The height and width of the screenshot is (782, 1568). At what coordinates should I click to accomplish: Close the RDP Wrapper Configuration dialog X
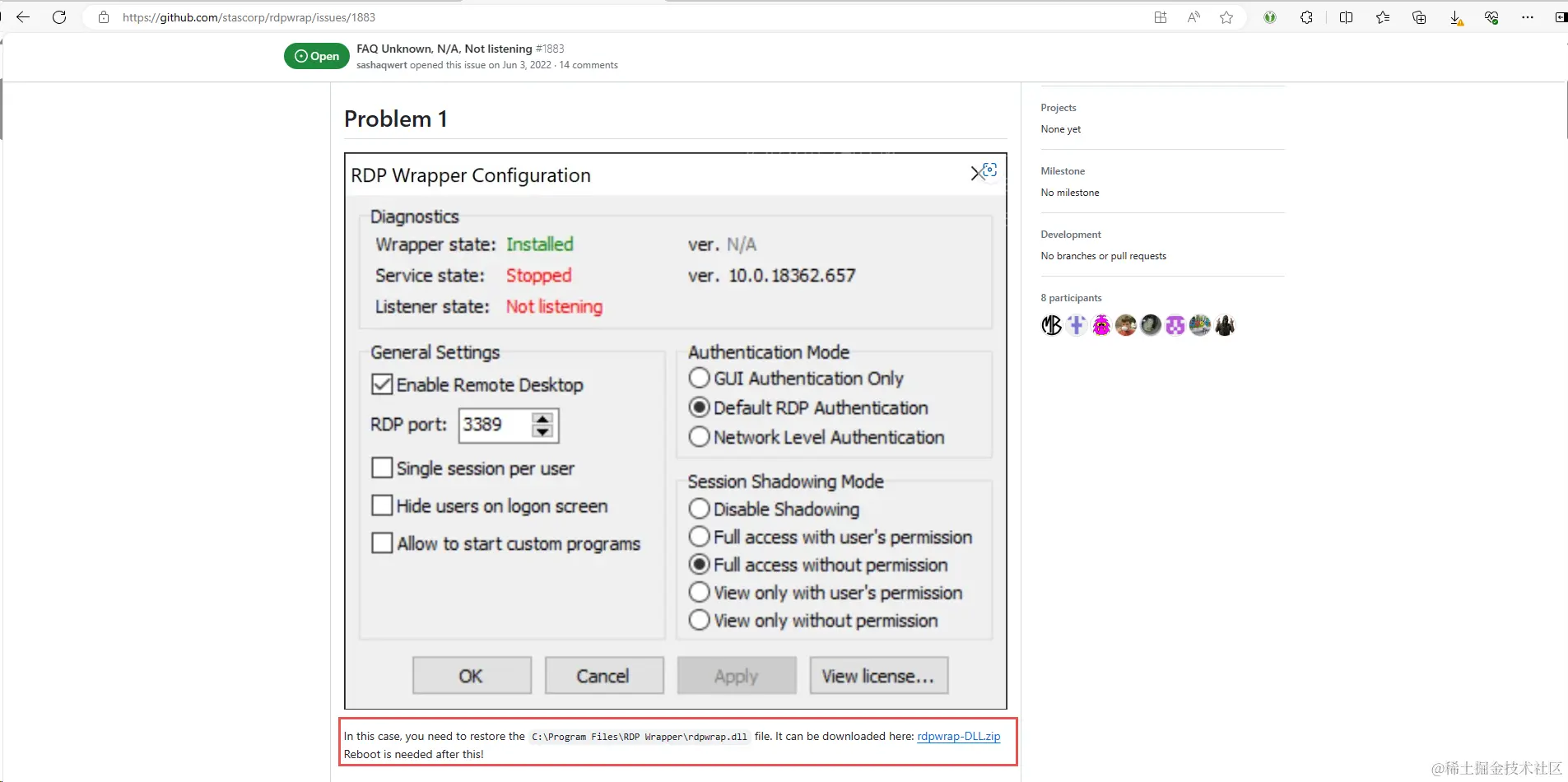(x=976, y=173)
